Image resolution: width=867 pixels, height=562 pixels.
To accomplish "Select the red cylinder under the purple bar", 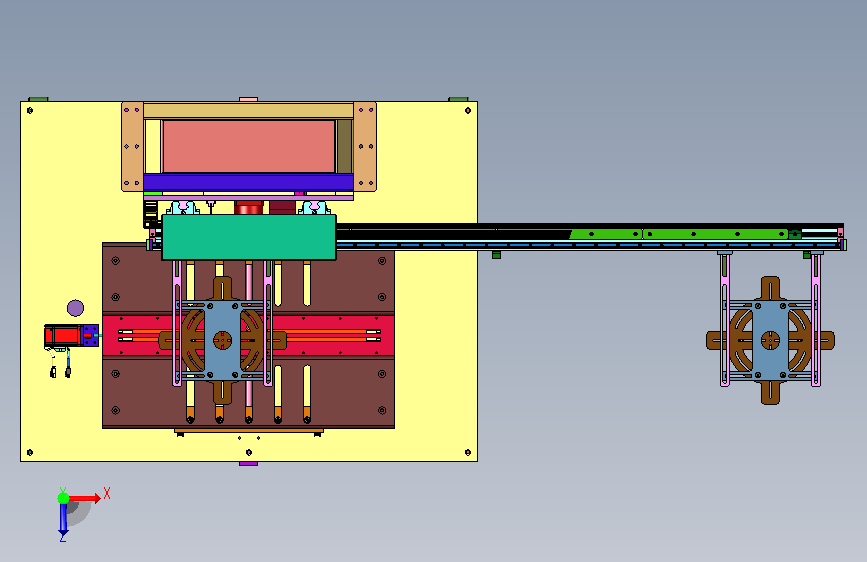I will pyautogui.click(x=249, y=208).
